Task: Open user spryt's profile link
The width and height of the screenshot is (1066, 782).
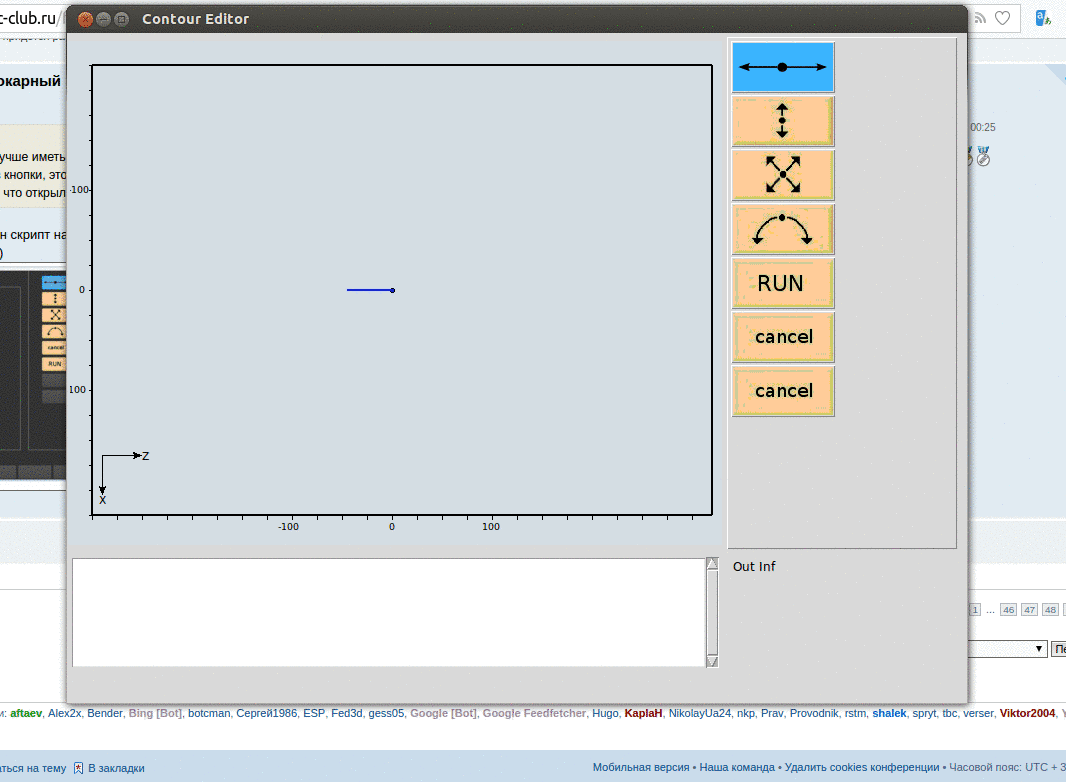Action: 924,713
